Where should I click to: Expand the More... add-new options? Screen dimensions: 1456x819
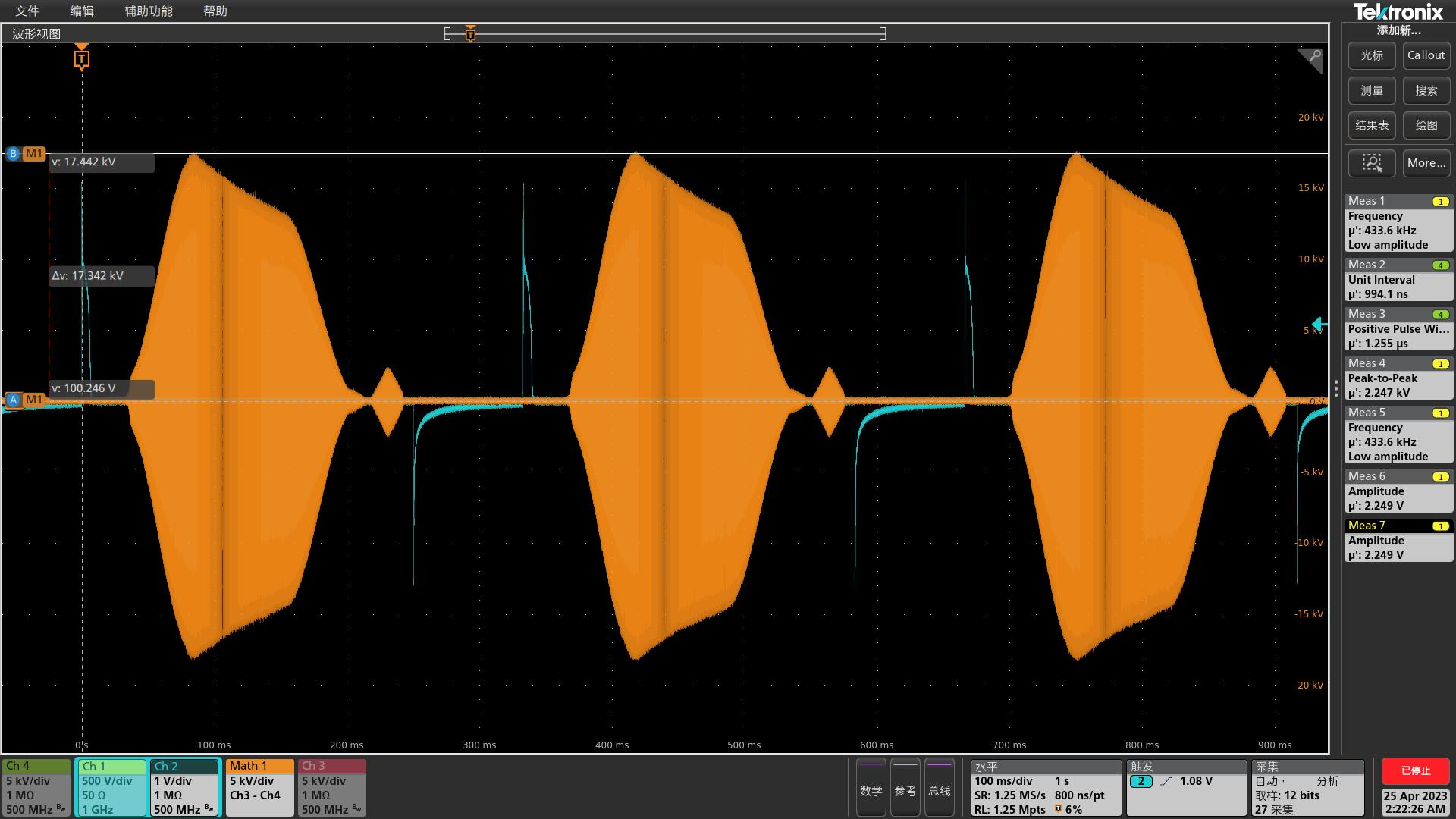(1426, 163)
